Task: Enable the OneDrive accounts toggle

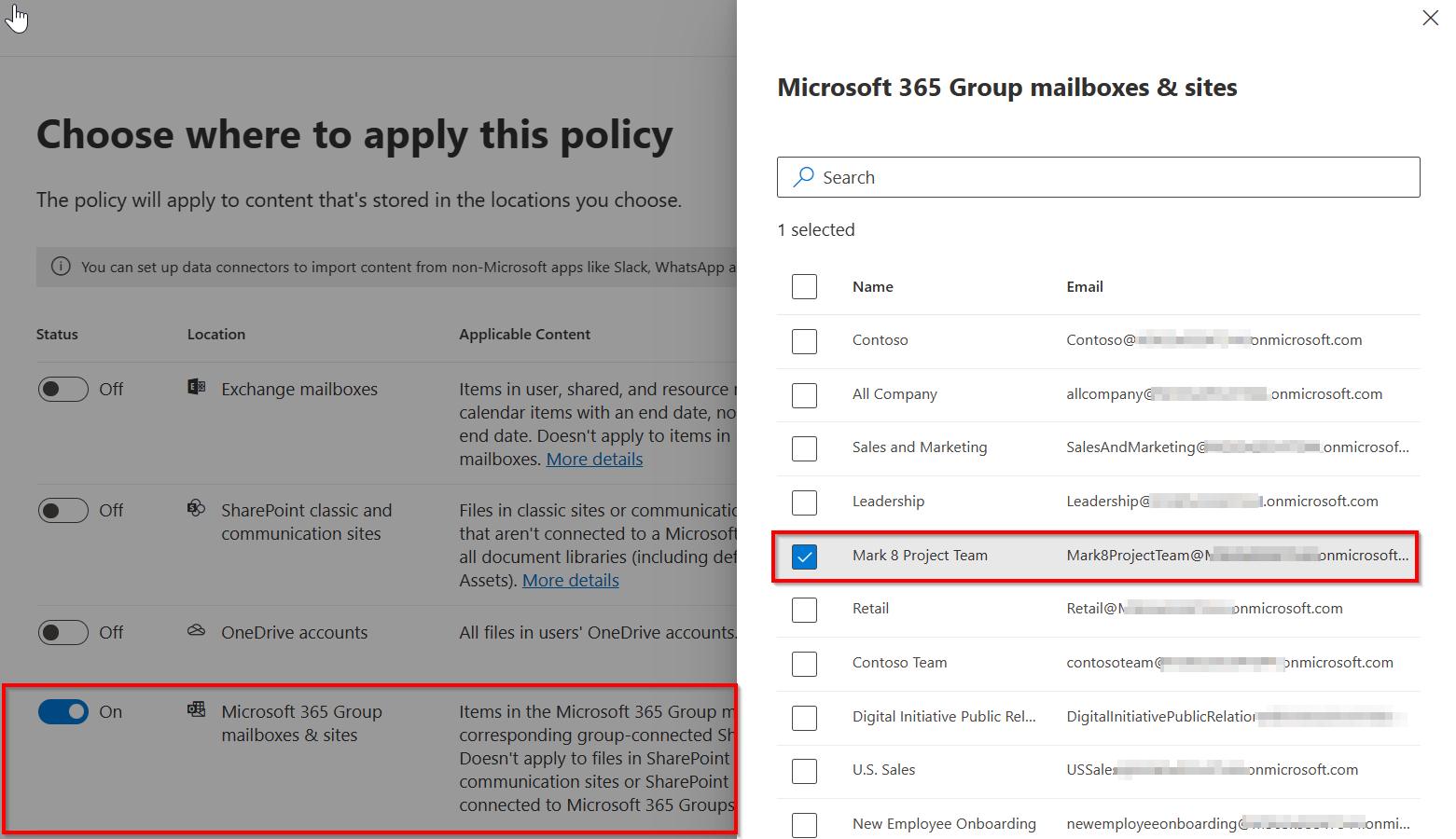Action: tap(62, 632)
